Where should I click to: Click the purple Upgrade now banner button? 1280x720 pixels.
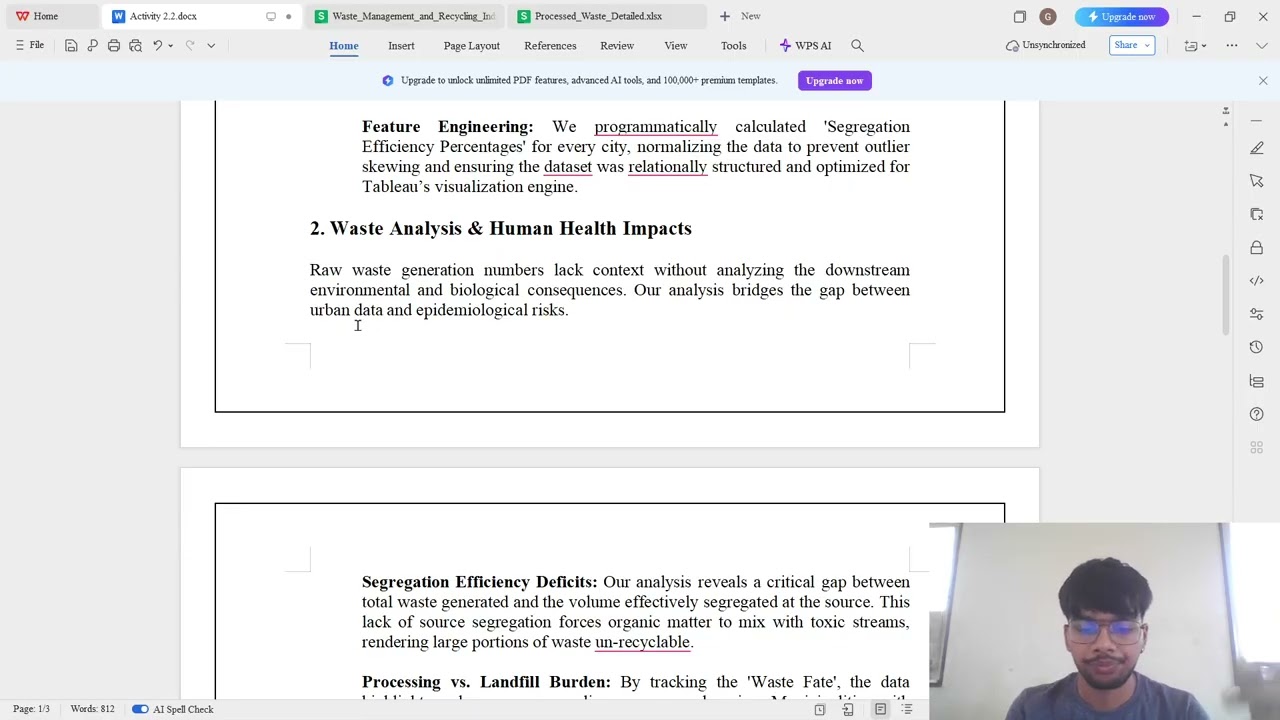tap(834, 80)
